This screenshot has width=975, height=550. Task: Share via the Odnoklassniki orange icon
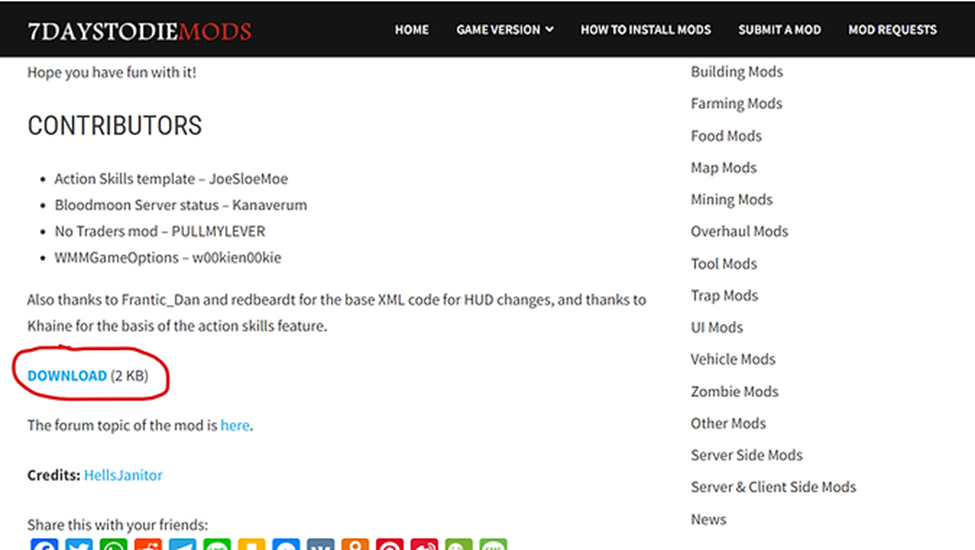(x=355, y=544)
